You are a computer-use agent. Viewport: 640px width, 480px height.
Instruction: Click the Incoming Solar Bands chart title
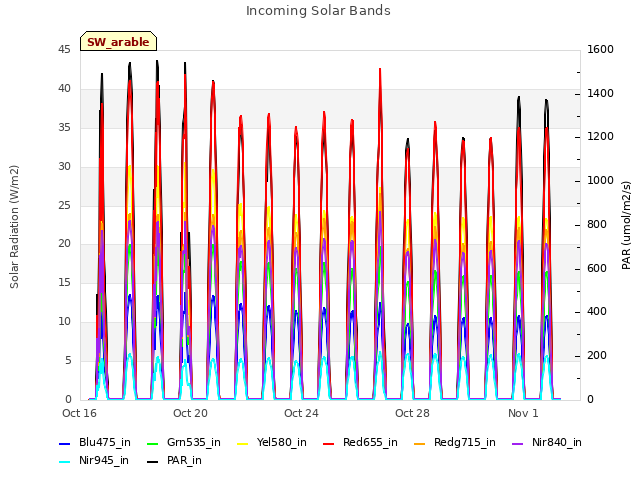click(x=318, y=11)
